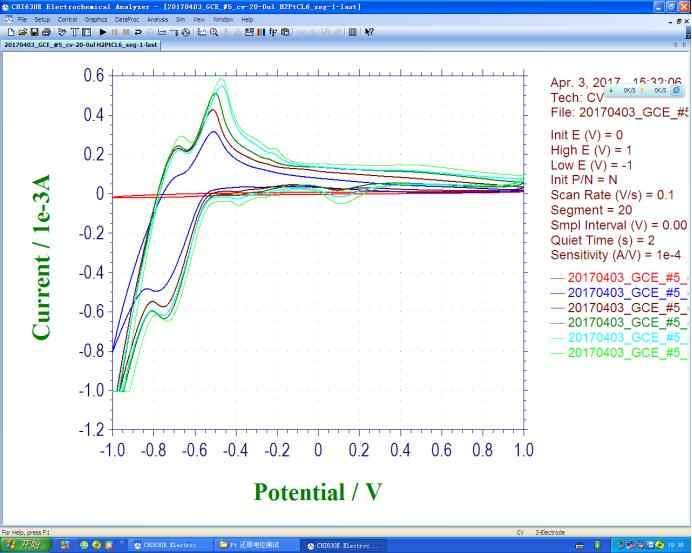Click the 'Low E (V) = -1' parameter
692x553 pixels.
coord(591,165)
